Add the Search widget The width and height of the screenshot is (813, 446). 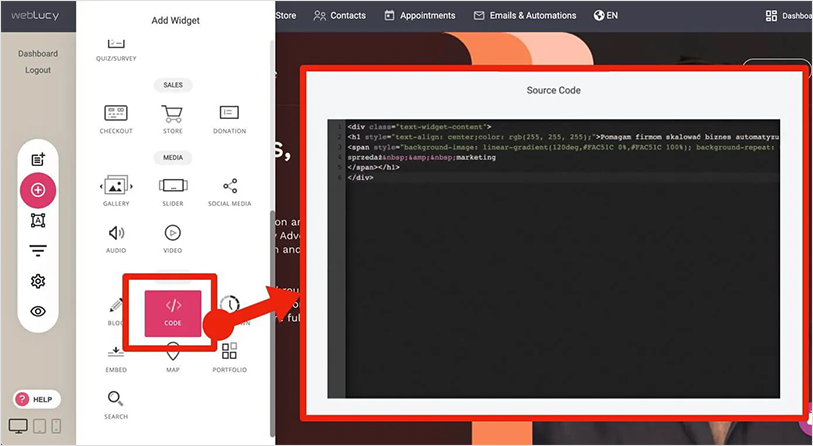click(116, 406)
